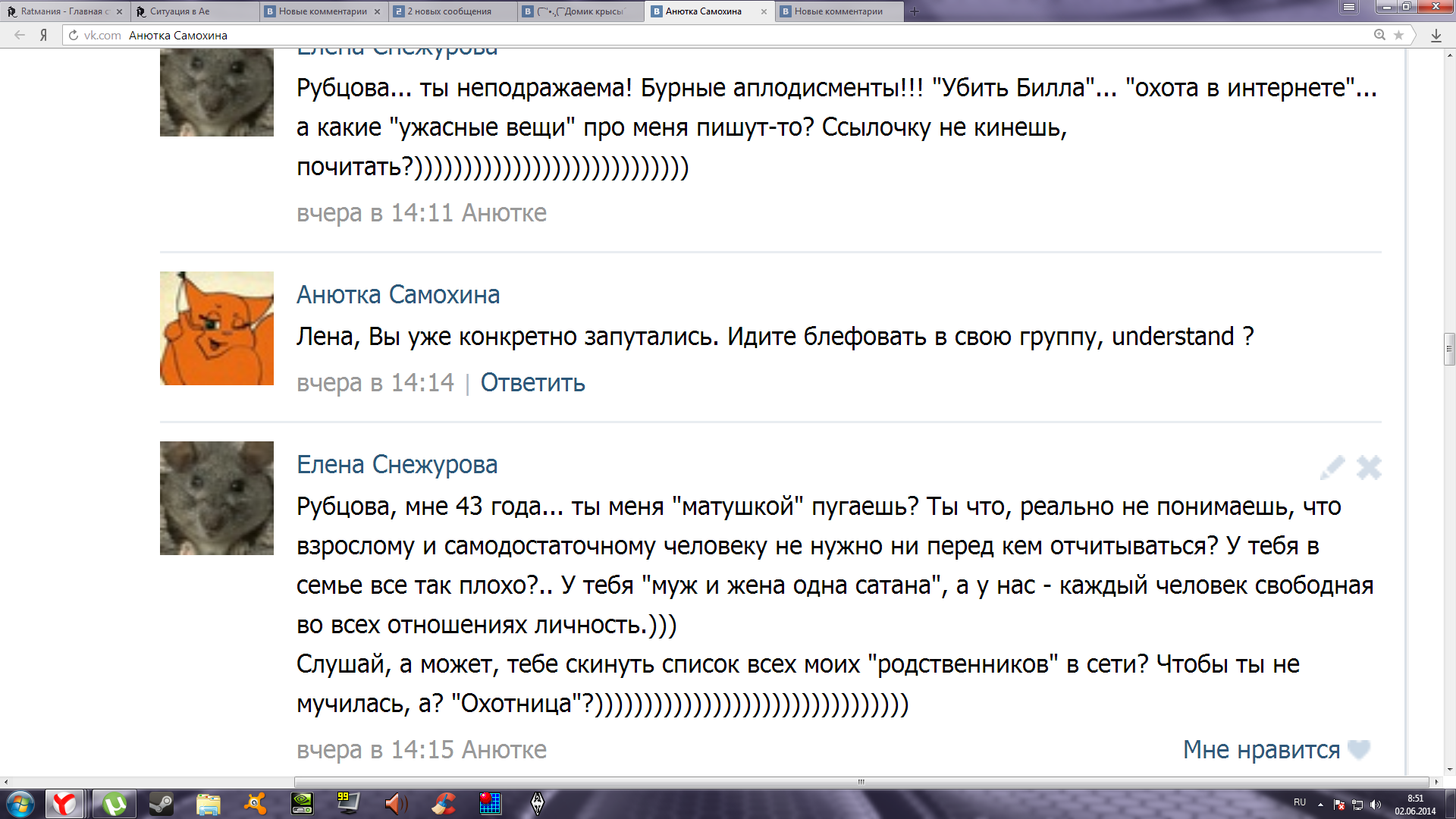Open a new tab with plus button
This screenshot has width=1456, height=819.
point(915,11)
